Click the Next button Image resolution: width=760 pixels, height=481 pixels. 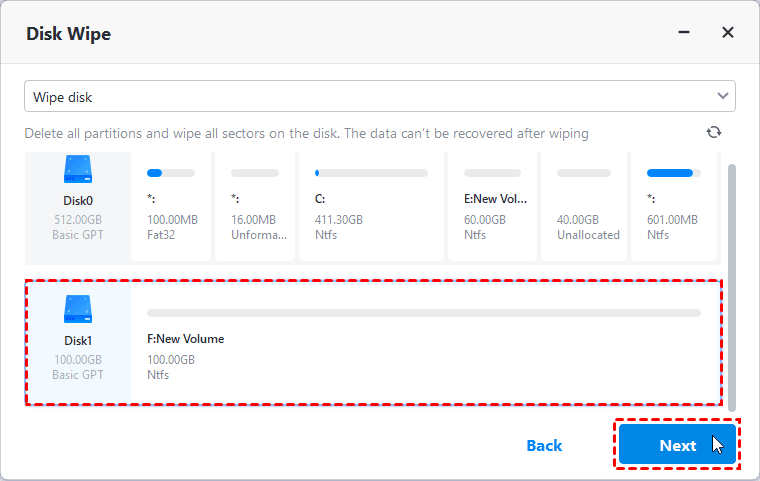click(677, 445)
